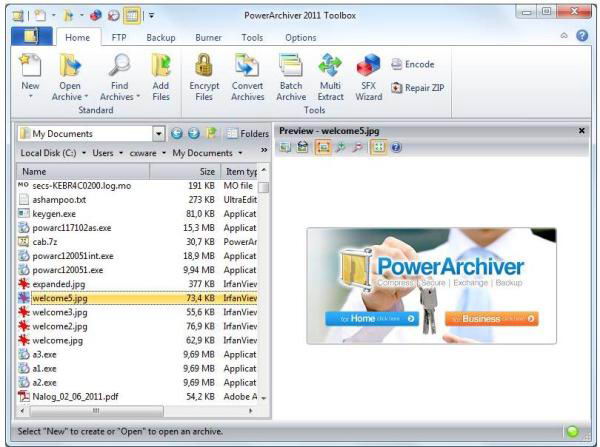Viewport: 600px width, 447px height.
Task: Select expanded.jpg in the file list
Action: (137, 284)
